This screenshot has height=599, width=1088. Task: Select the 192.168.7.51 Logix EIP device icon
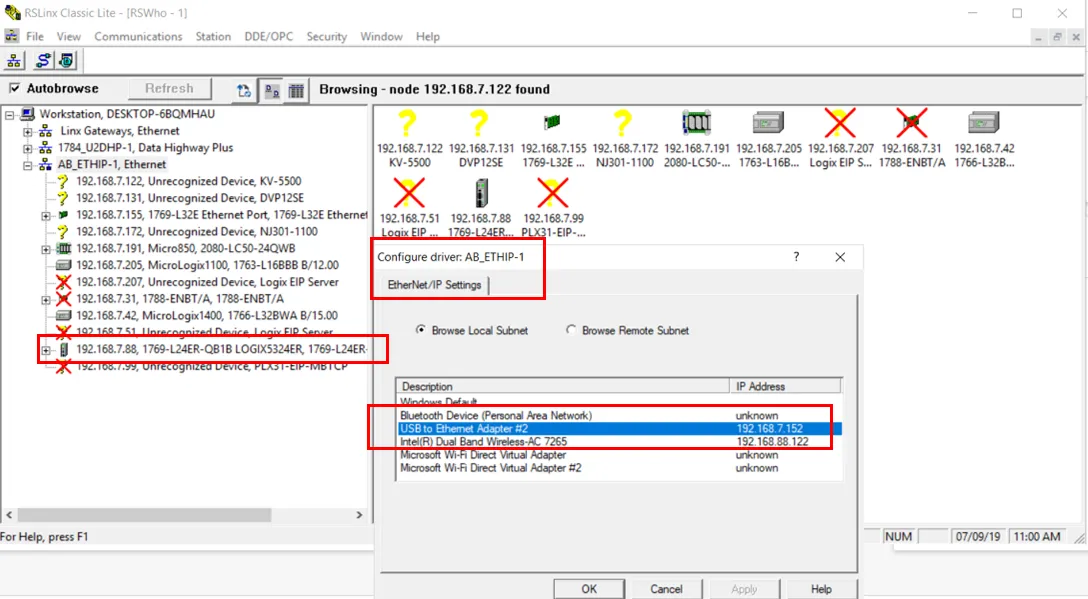point(409,194)
